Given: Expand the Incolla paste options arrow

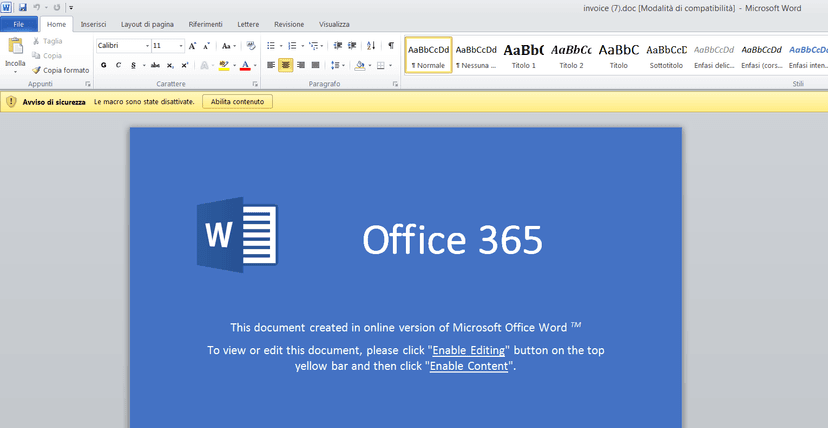Looking at the screenshot, I should 15,71.
